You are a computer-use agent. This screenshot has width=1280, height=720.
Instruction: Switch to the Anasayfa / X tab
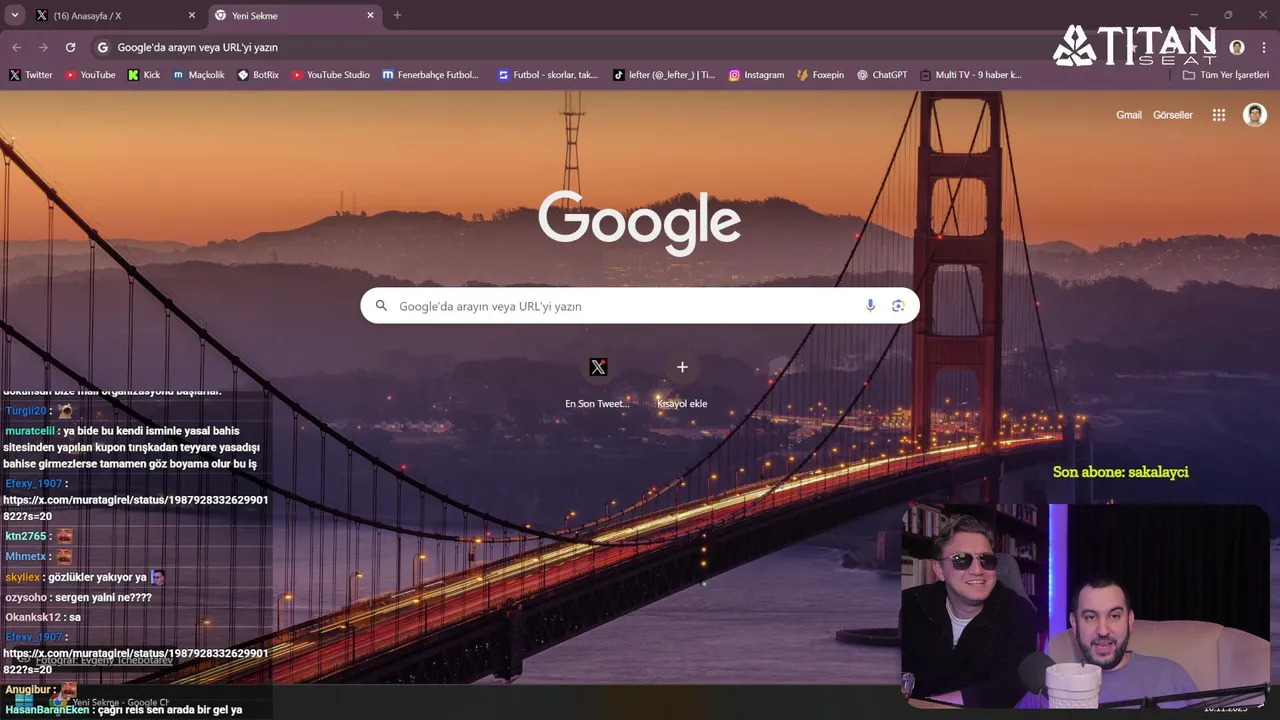(x=115, y=15)
